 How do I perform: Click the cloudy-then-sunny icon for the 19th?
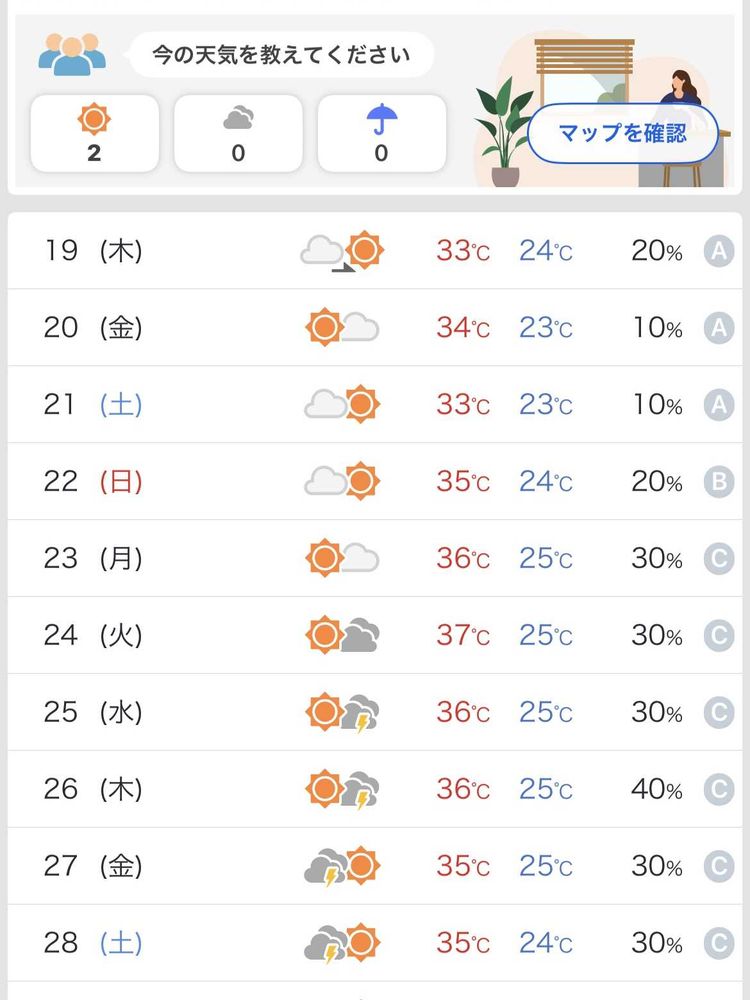point(342,251)
